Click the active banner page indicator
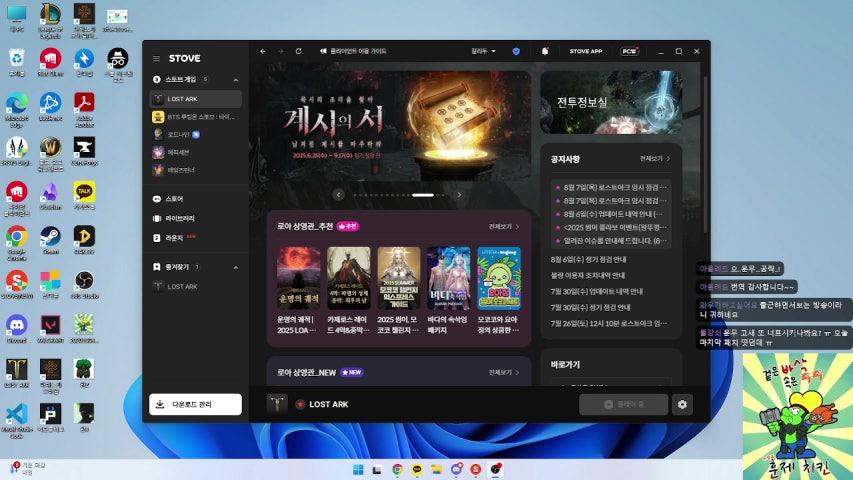 [x=423, y=195]
